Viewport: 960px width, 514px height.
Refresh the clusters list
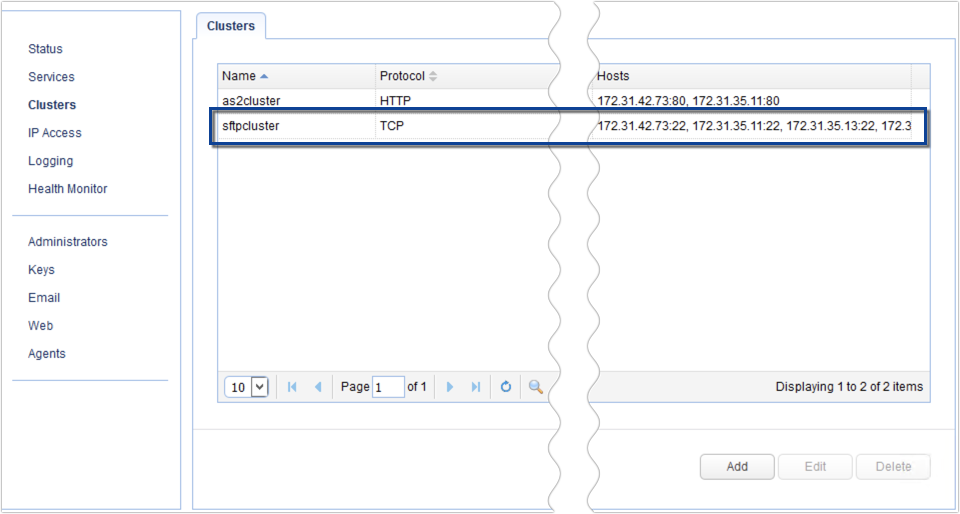click(x=506, y=387)
